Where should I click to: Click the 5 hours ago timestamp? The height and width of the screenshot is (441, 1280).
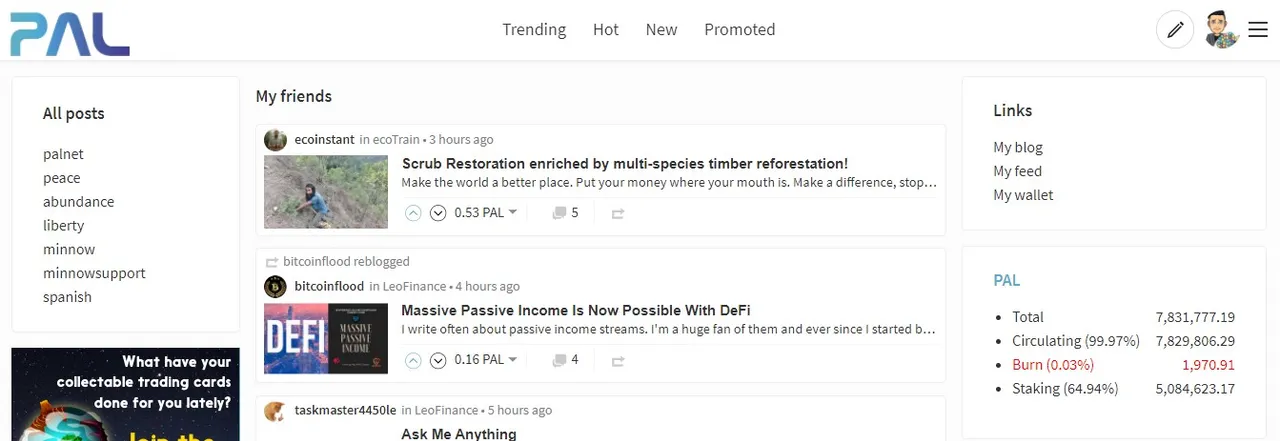pos(520,411)
